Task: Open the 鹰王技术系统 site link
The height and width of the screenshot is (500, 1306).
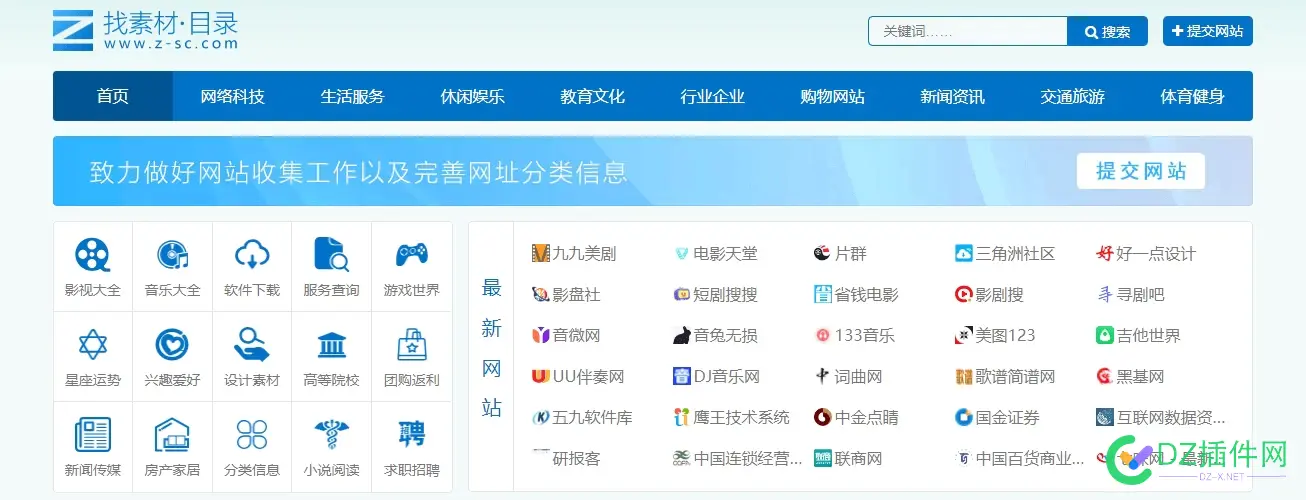Action: tap(742, 417)
